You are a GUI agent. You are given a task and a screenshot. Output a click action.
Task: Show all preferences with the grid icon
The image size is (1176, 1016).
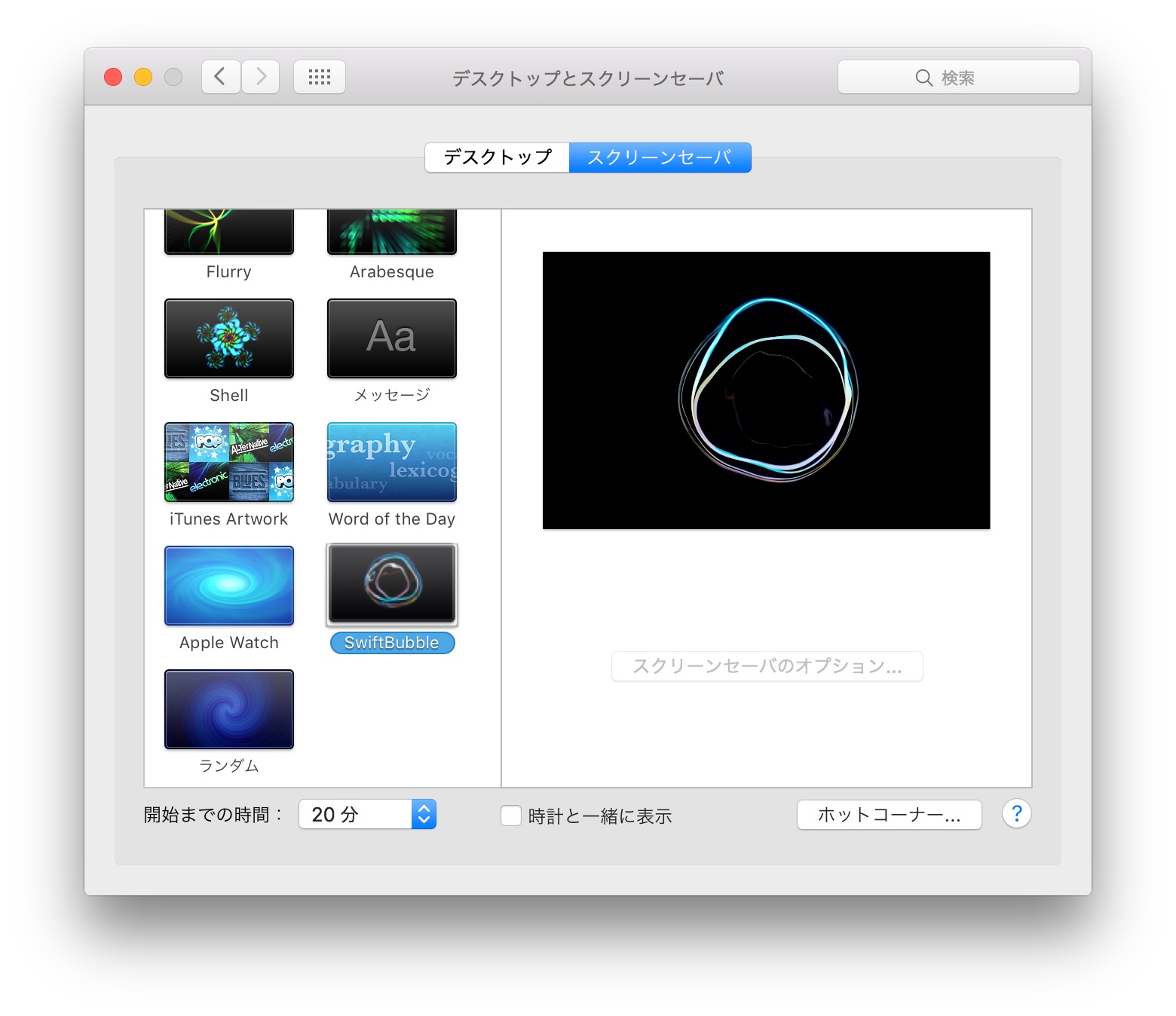[x=320, y=77]
